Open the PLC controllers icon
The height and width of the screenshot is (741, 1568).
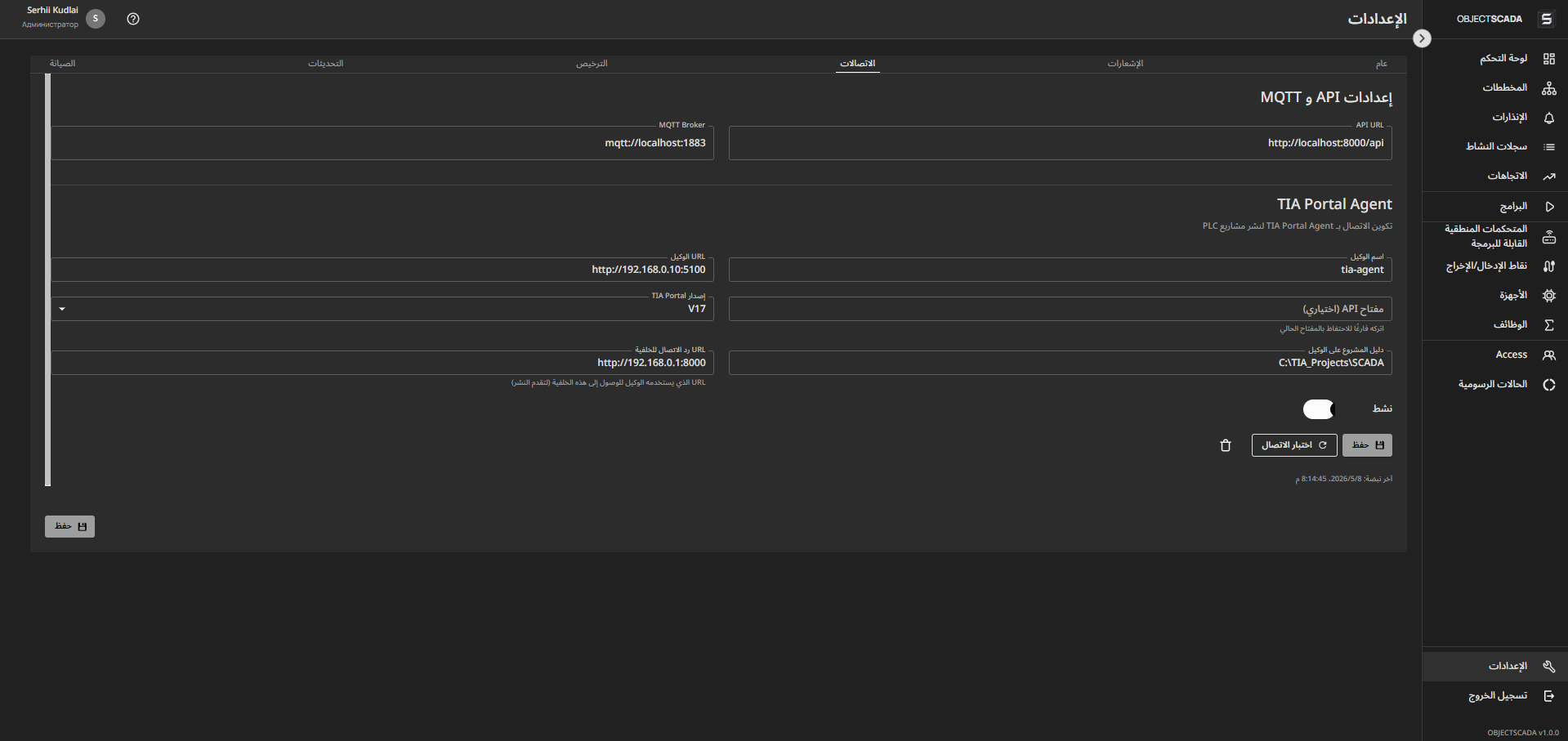click(1548, 237)
